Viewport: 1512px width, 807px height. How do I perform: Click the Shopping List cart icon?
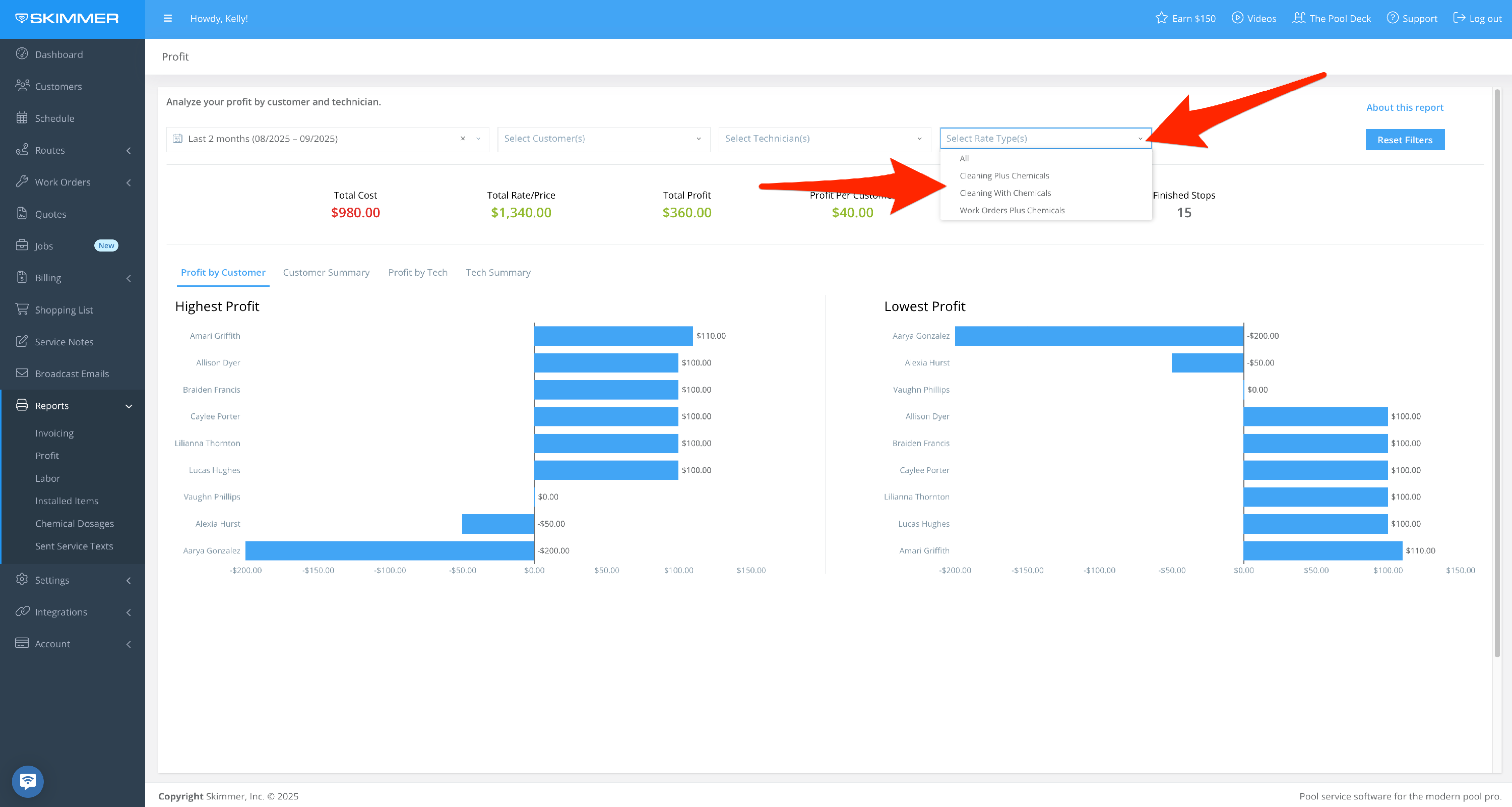tap(22, 309)
